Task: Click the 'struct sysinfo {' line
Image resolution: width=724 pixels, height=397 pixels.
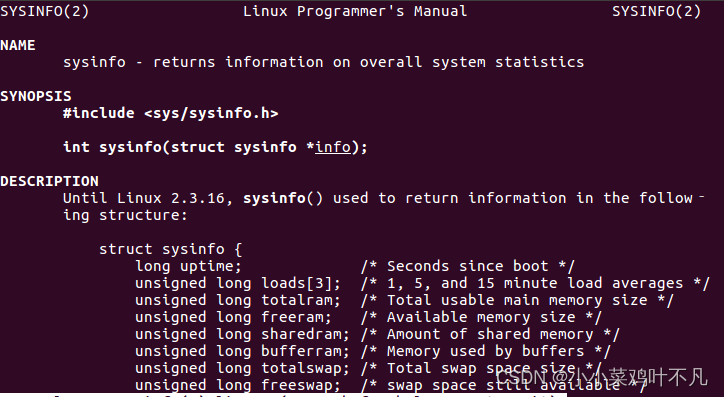Action: click(170, 249)
